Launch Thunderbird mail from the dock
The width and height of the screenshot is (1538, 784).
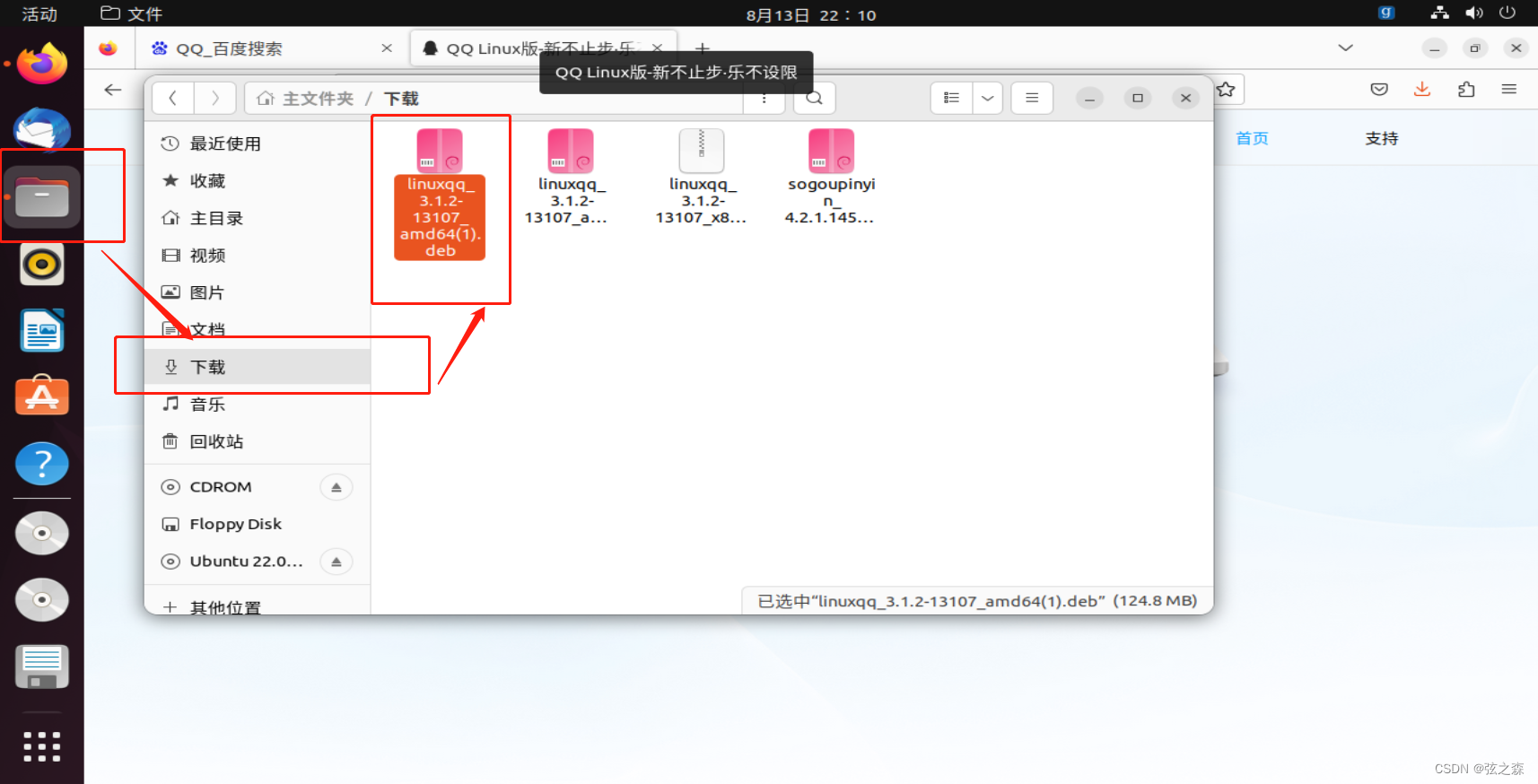[41, 130]
